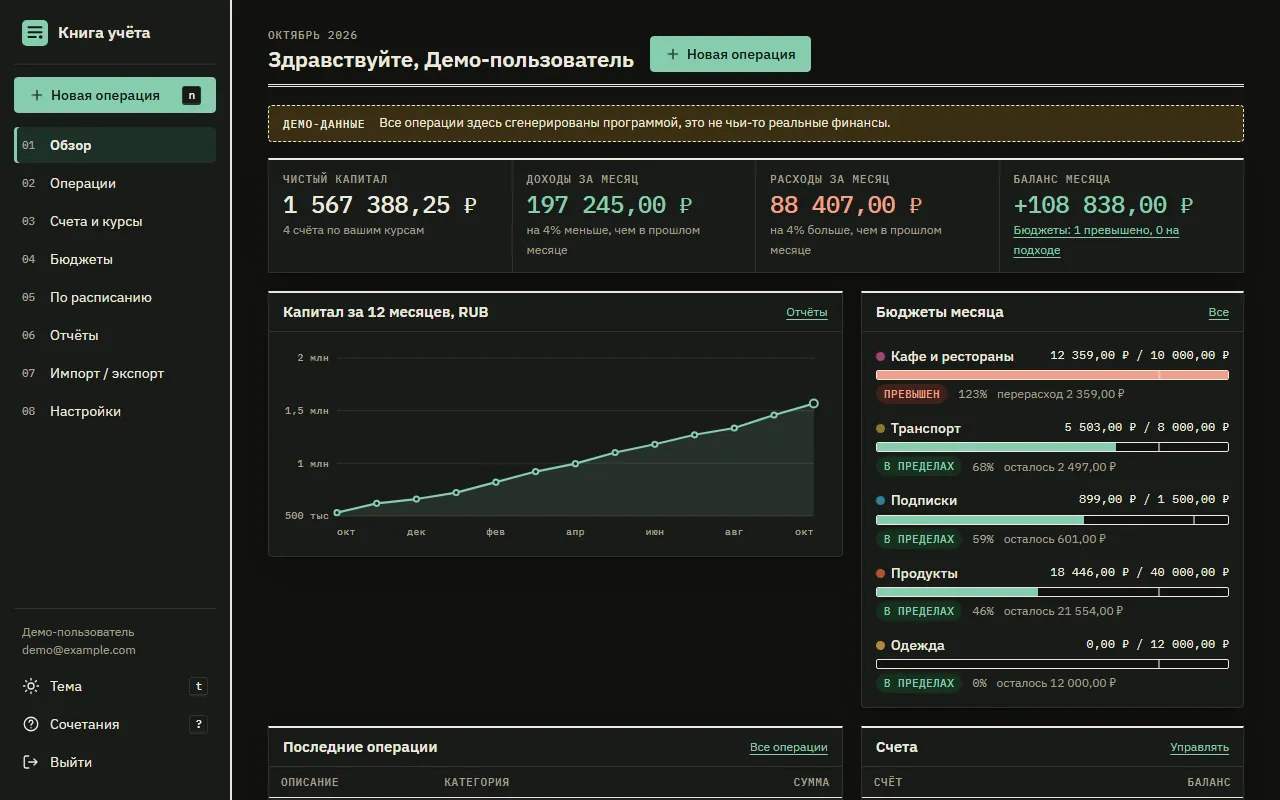The image size is (1280, 800).
Task: Click the Подписки budget progress bar
Action: coord(1052,519)
